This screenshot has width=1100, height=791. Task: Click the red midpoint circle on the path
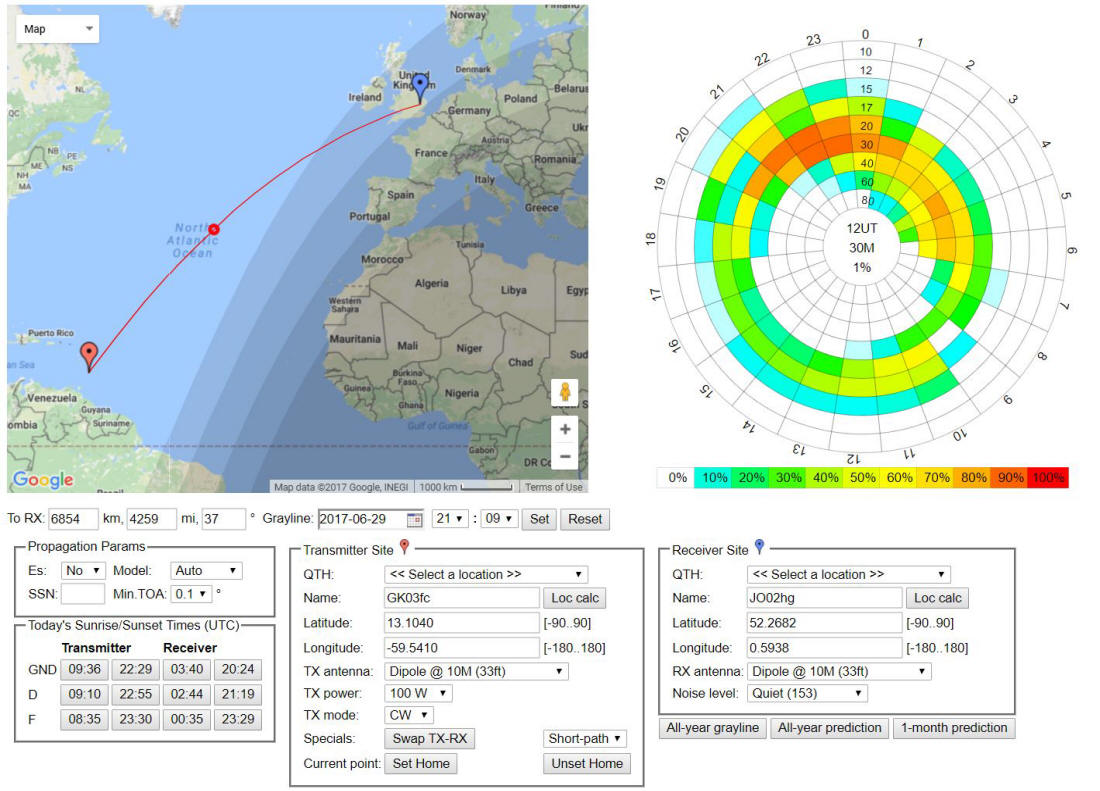(x=214, y=229)
